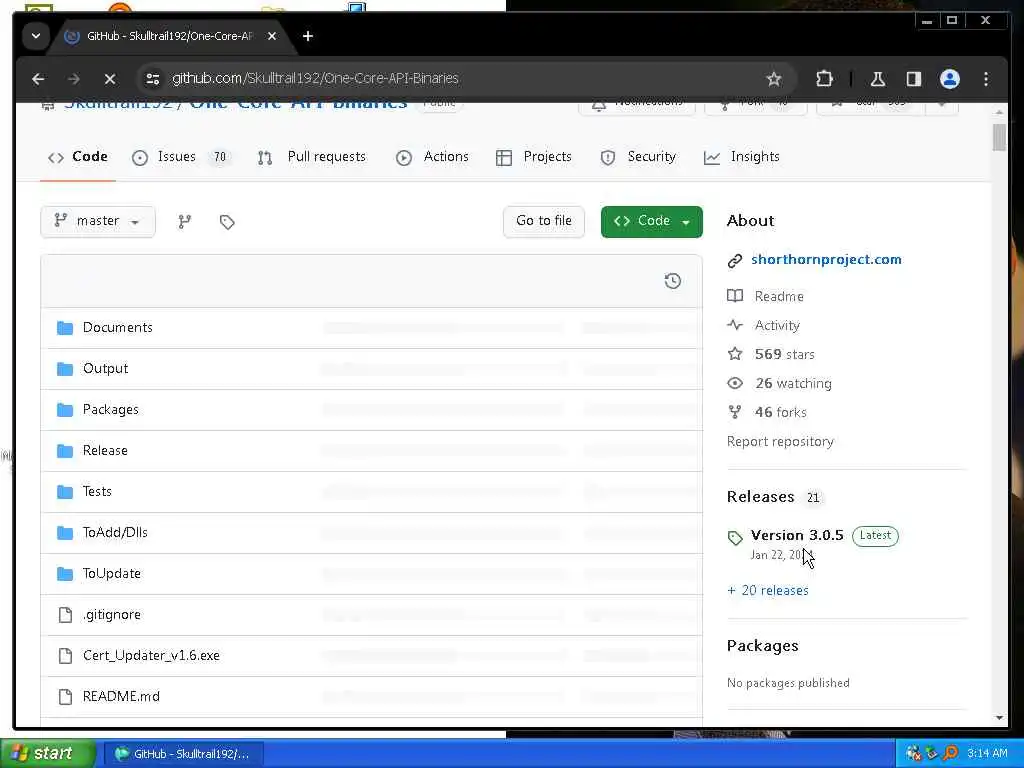The width and height of the screenshot is (1024, 768).
Task: Open the Releases 21 heading
Action: pos(774,498)
